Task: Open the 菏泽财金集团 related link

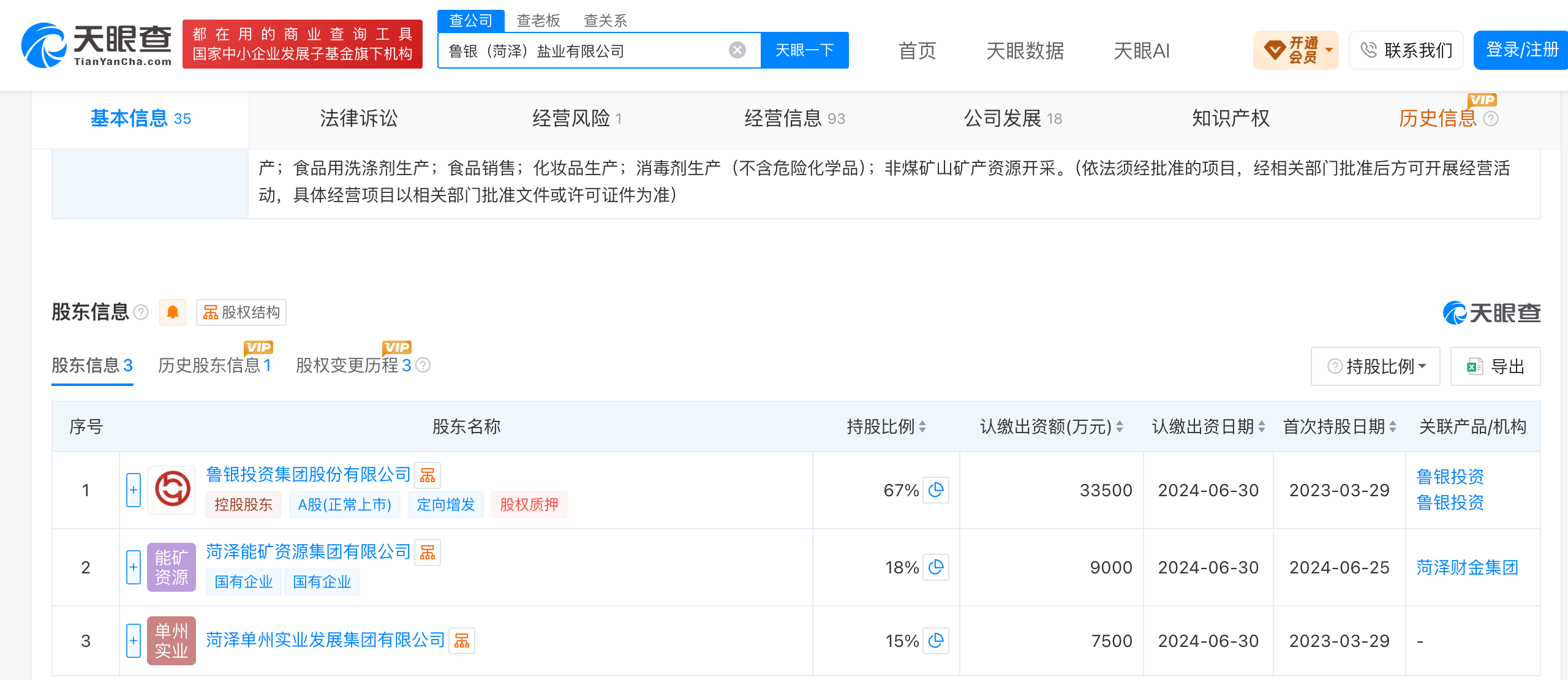Action: [1468, 567]
